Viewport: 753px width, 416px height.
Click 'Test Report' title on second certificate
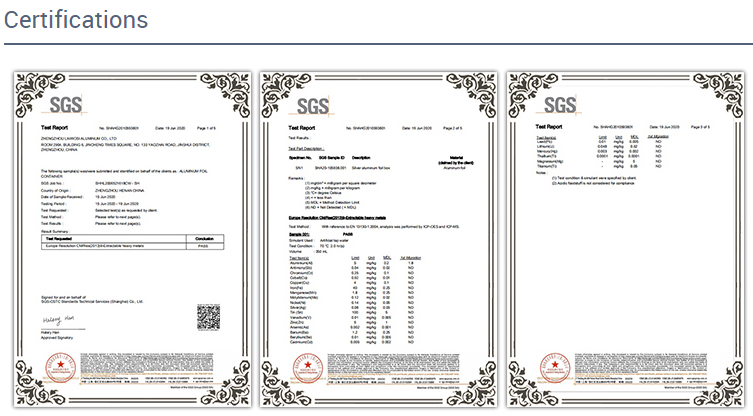click(x=302, y=128)
